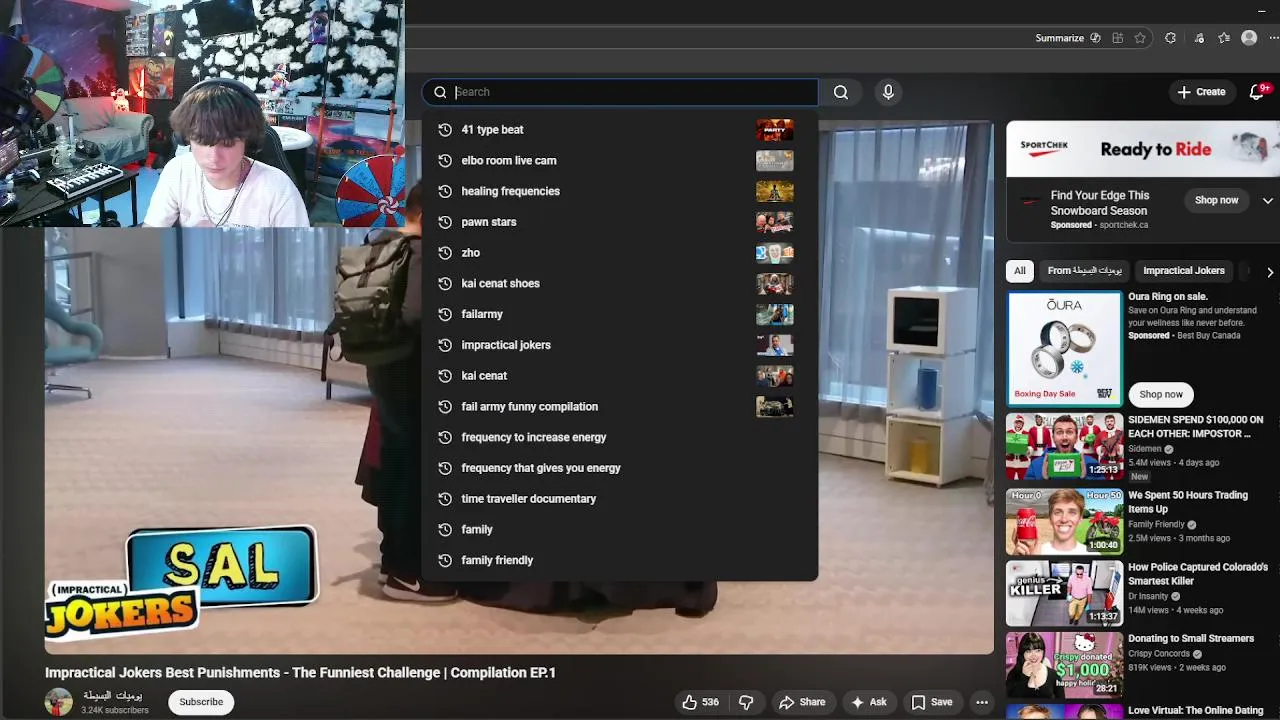
Task: Choose 'impractical jokers' from search history
Action: tap(620, 345)
